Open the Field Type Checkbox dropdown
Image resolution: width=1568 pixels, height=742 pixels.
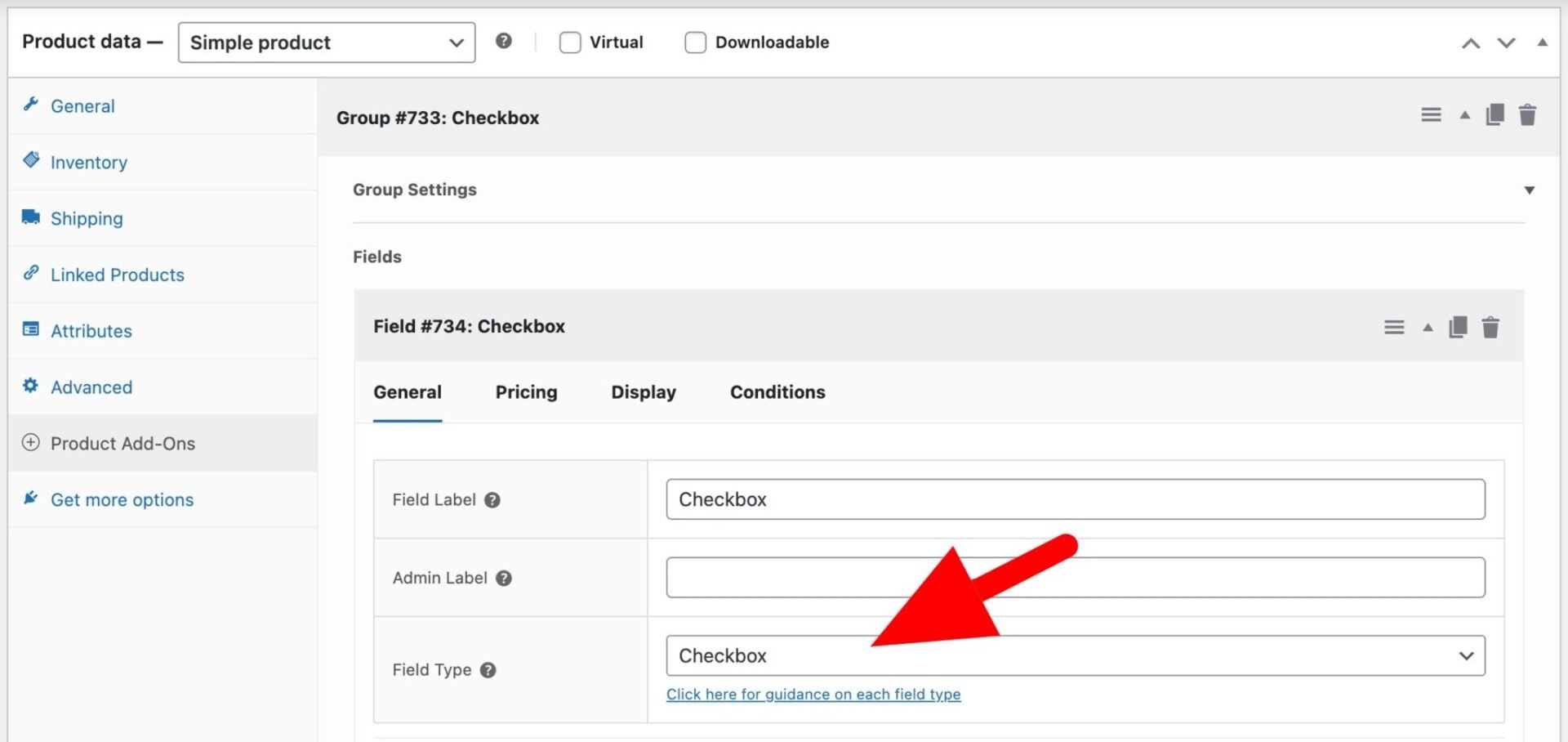(x=1075, y=656)
